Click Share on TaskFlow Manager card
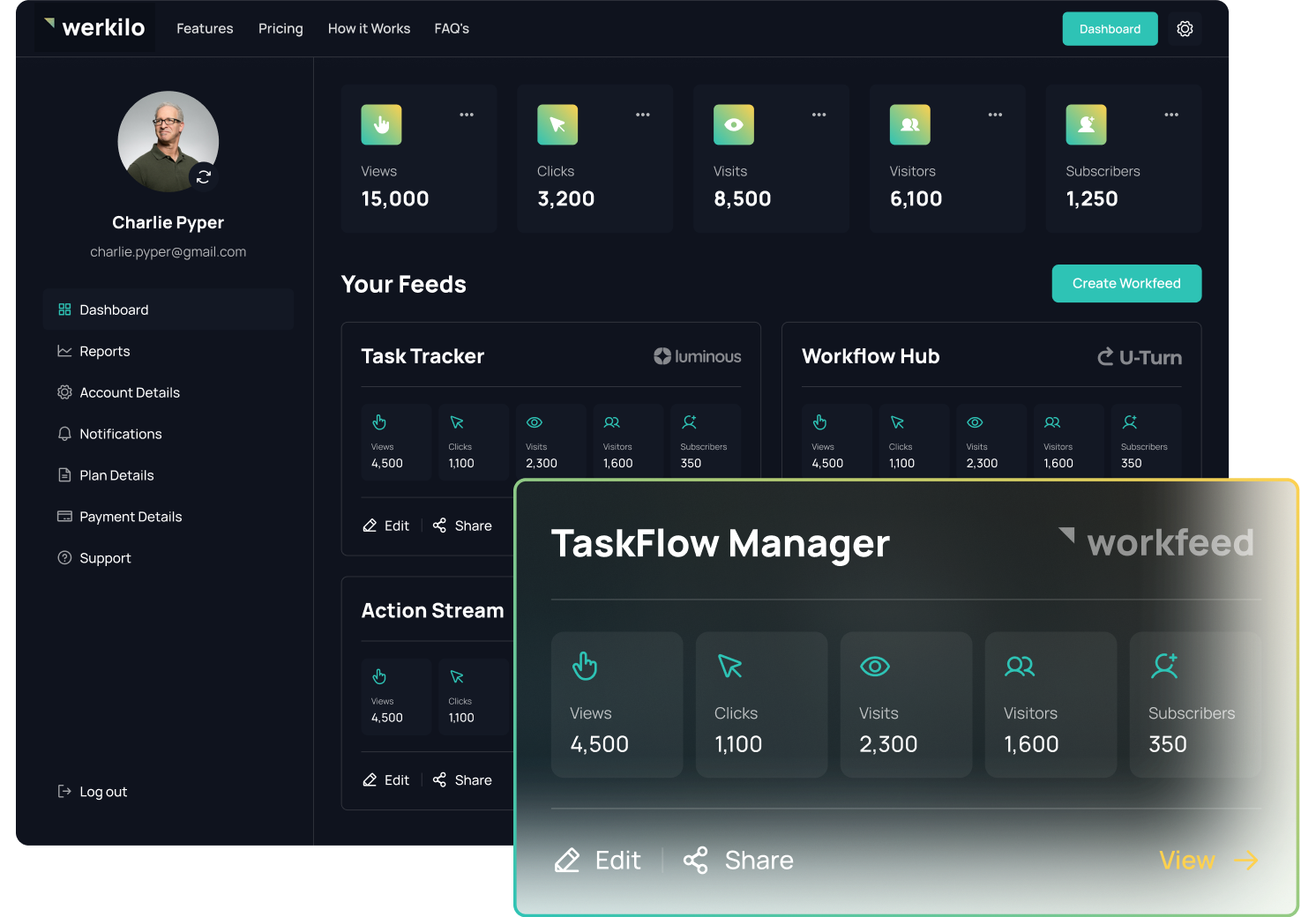The image size is (1316, 917). click(x=738, y=861)
